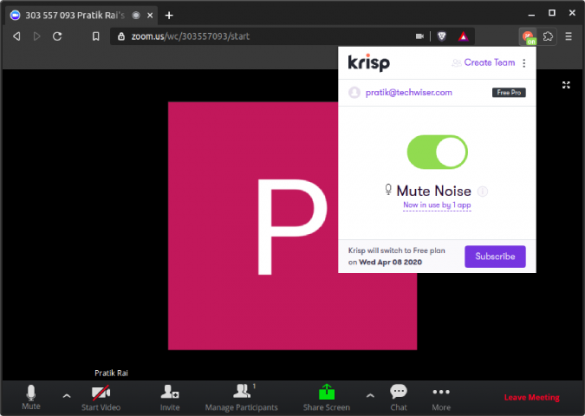Viewport: 585px width, 416px height.
Task: Bookmark this page with bookmark icon
Action: pos(96,36)
